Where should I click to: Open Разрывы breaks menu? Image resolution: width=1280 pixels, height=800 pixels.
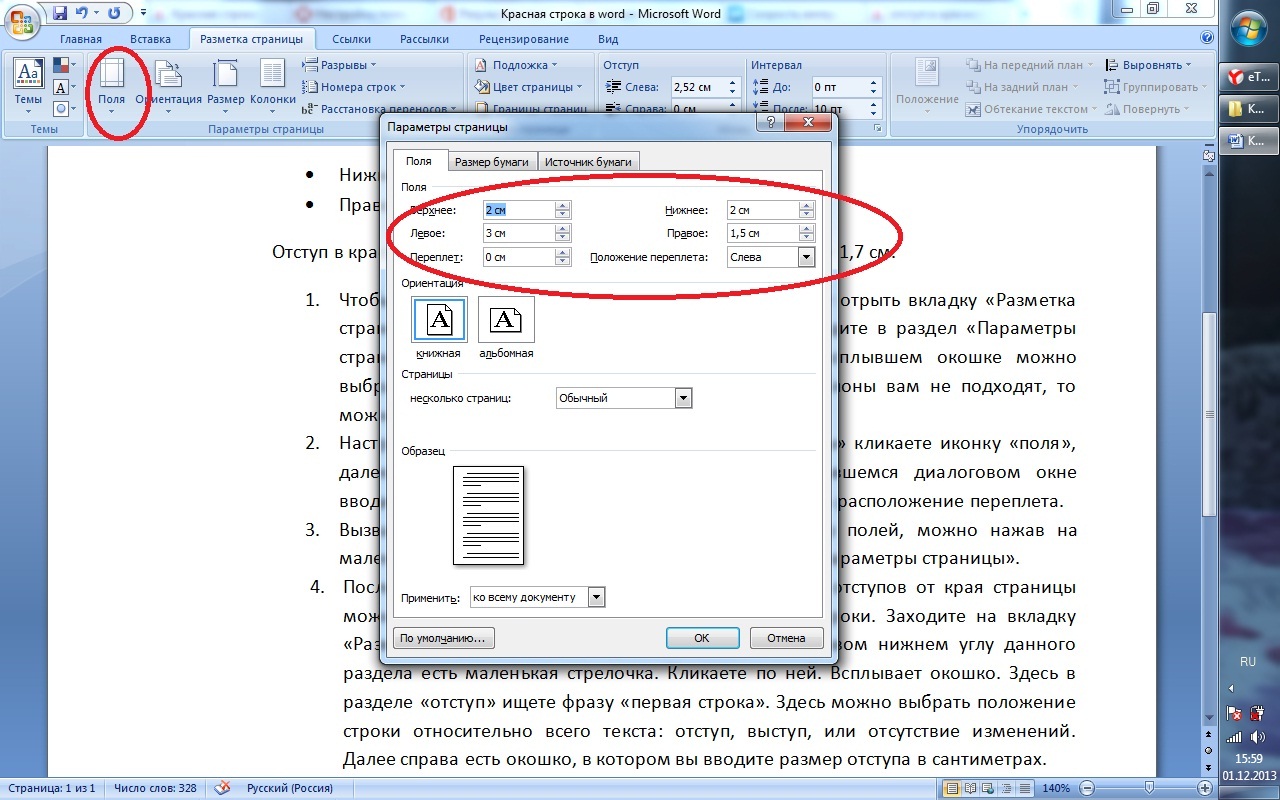pos(339,65)
